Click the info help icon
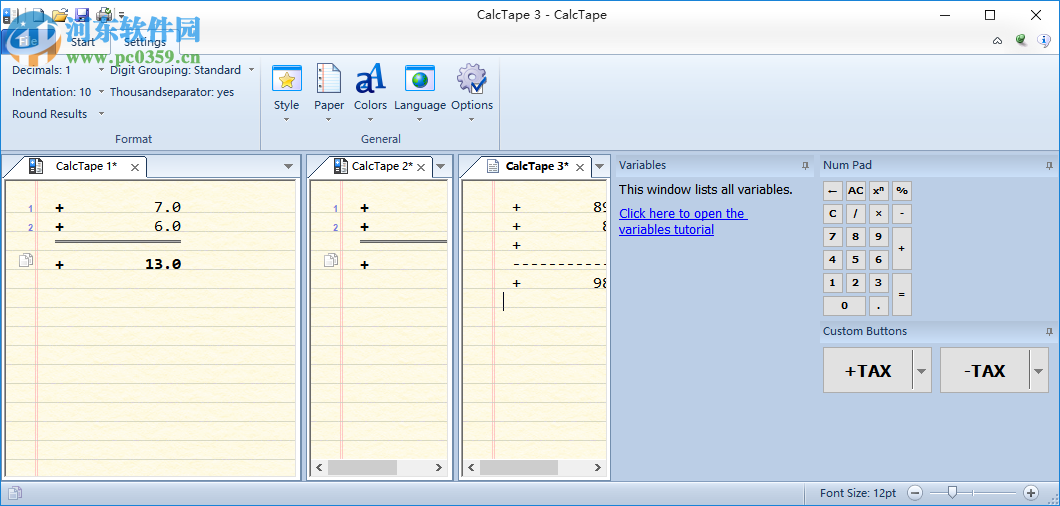This screenshot has width=1060, height=506. click(1044, 41)
